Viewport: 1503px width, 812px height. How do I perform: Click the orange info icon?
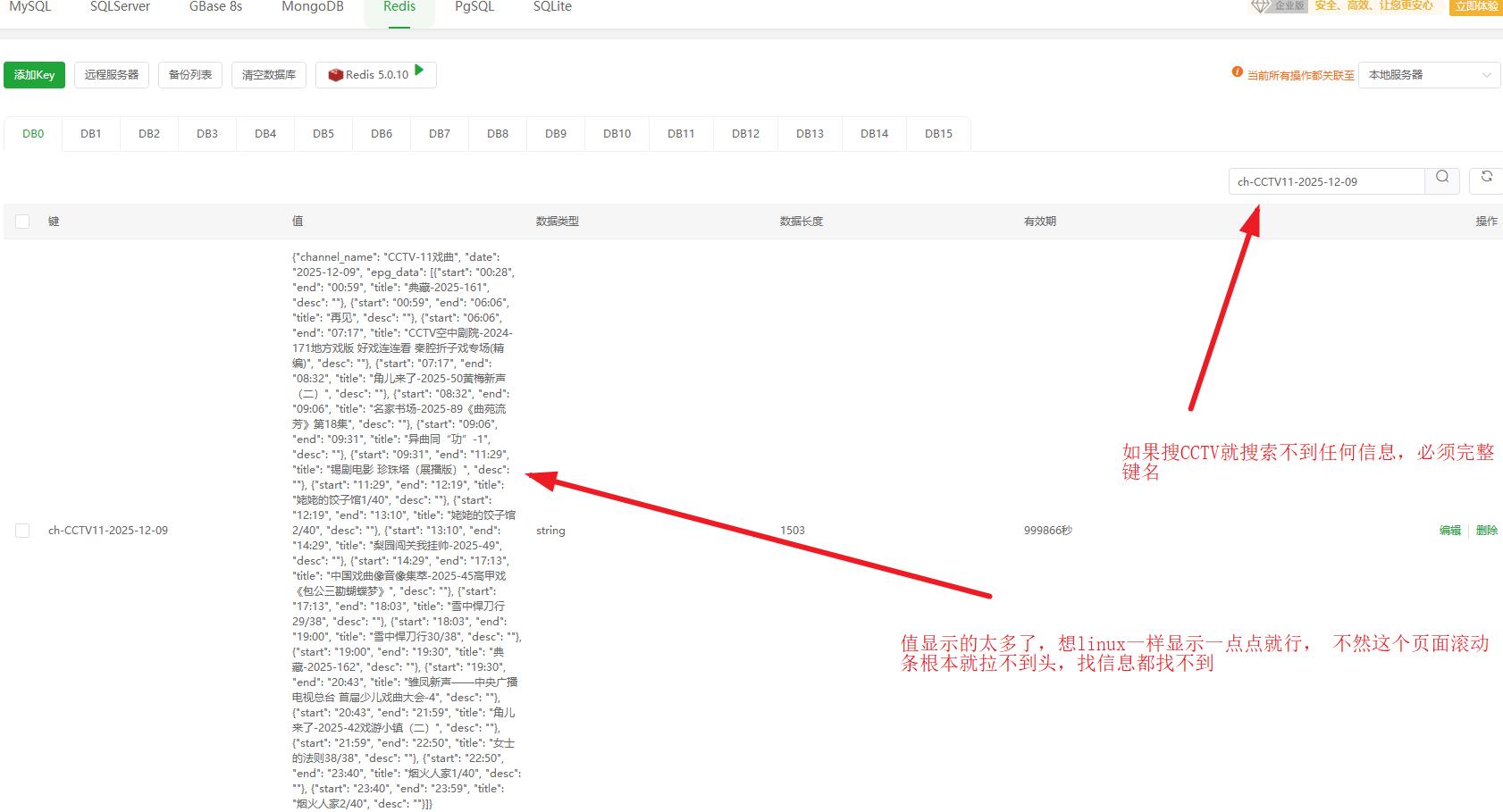(x=1238, y=71)
